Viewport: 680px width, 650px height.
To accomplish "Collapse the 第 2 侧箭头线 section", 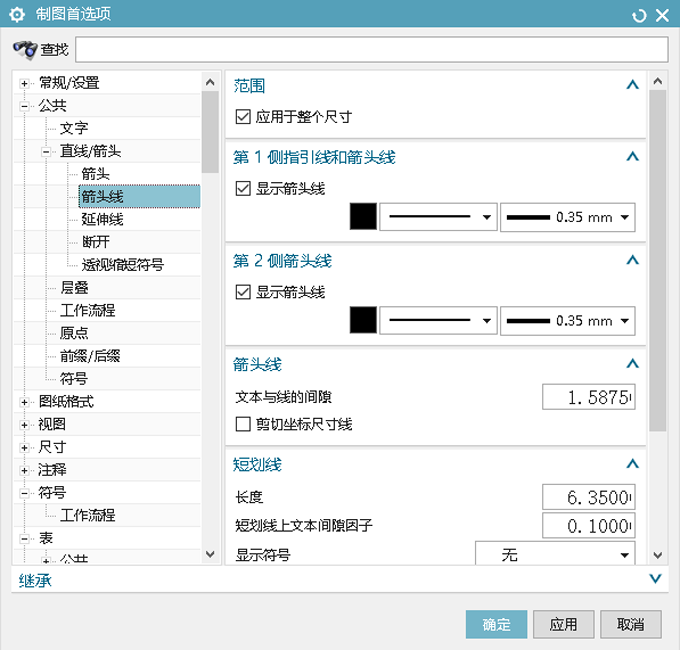I will (x=631, y=260).
